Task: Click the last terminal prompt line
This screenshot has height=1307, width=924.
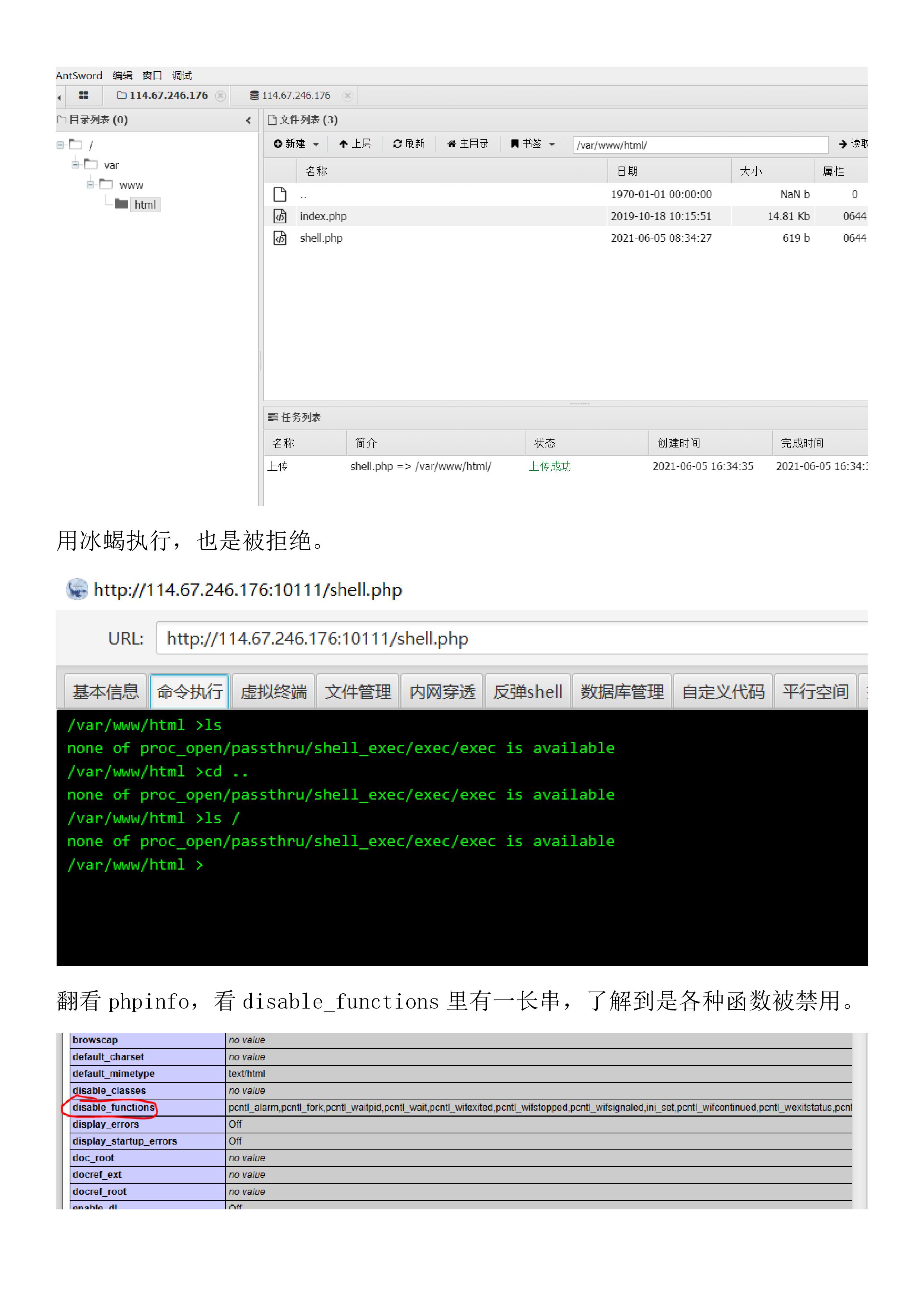Action: pos(136,865)
